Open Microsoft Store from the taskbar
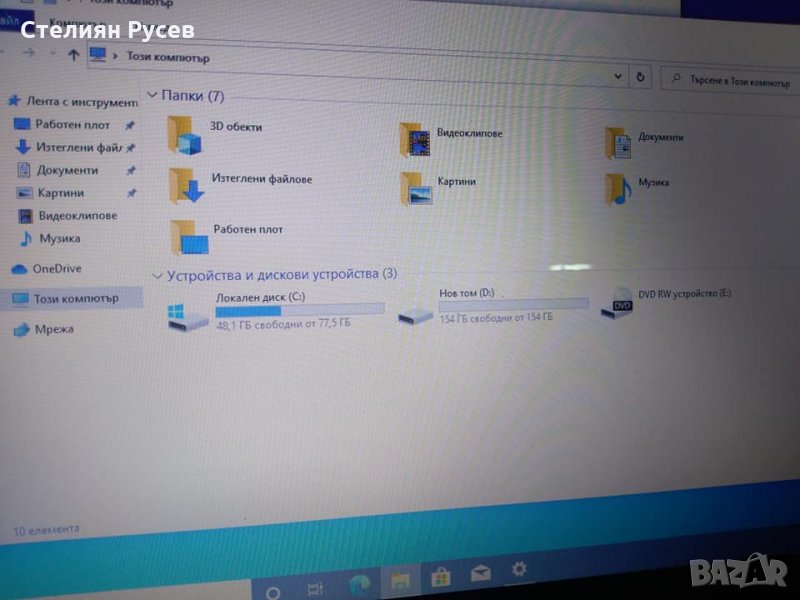This screenshot has width=800, height=600. (440, 577)
